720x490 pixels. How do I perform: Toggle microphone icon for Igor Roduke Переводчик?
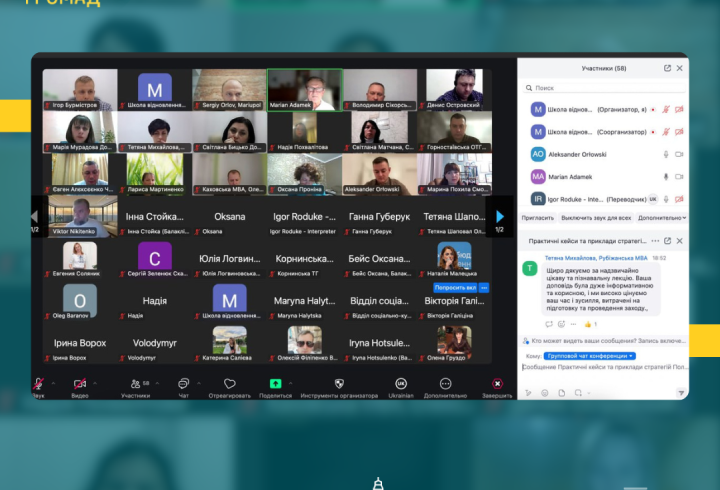[x=666, y=199]
